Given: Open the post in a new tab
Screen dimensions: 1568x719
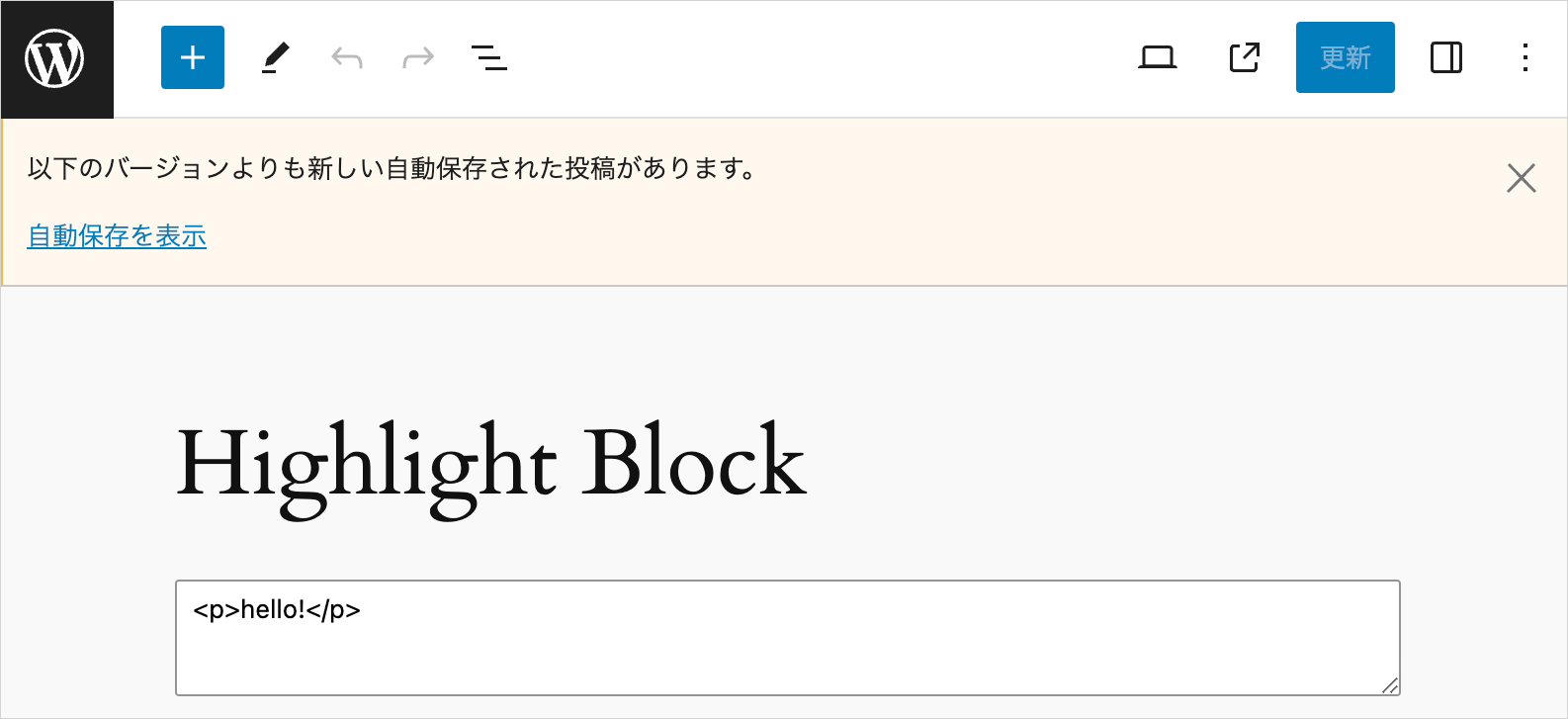Looking at the screenshot, I should [x=1245, y=58].
